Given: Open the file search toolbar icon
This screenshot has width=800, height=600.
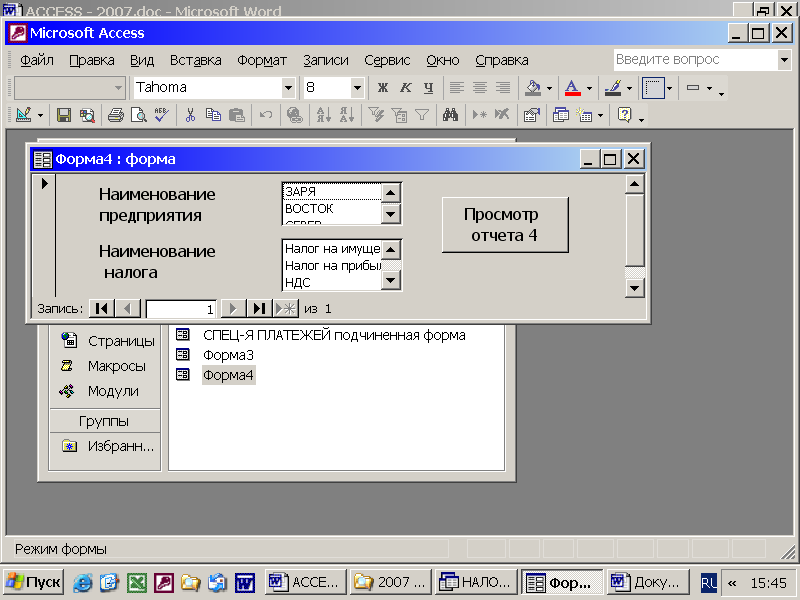Looking at the screenshot, I should coord(87,115).
